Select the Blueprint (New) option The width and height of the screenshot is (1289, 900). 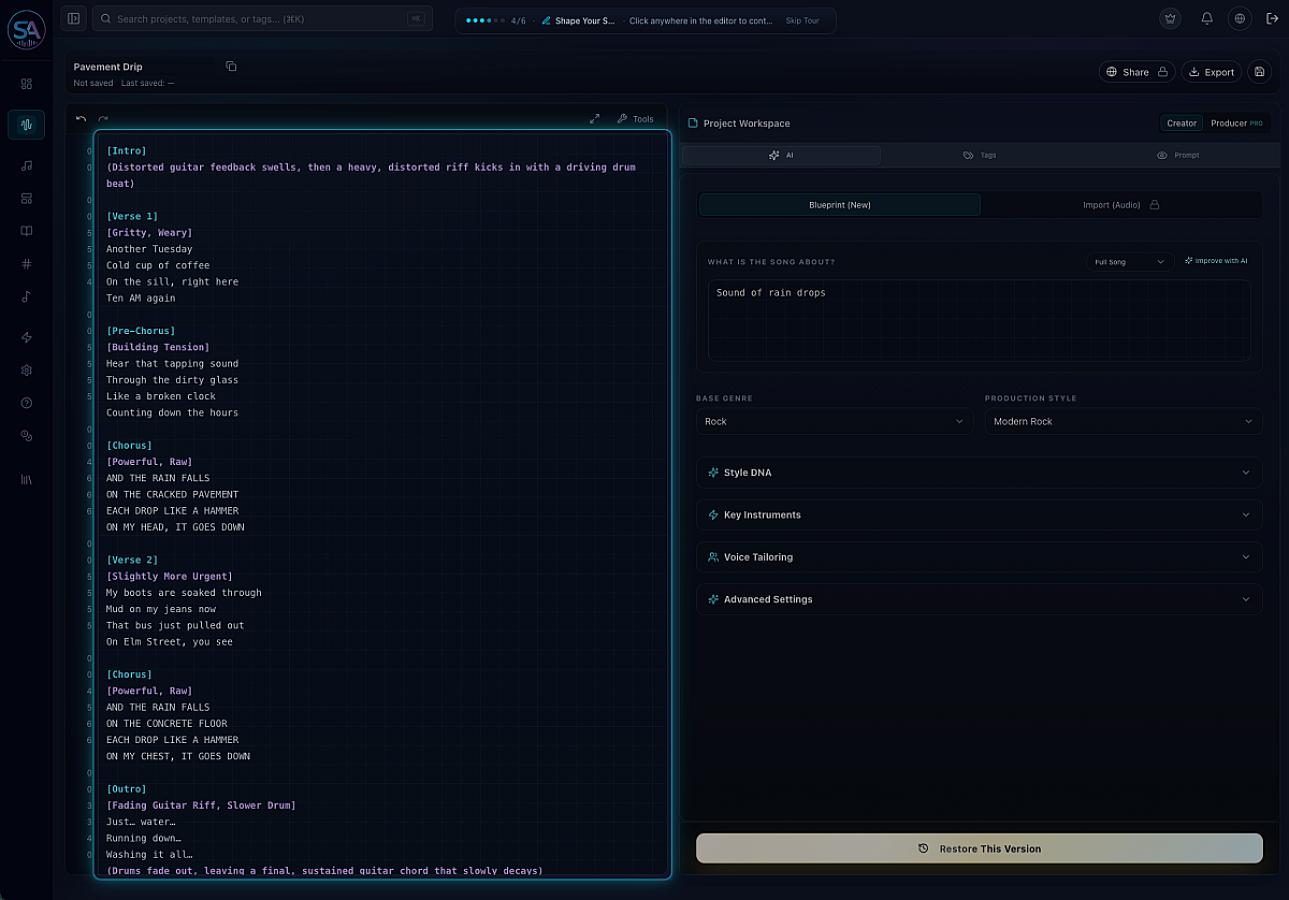point(840,205)
